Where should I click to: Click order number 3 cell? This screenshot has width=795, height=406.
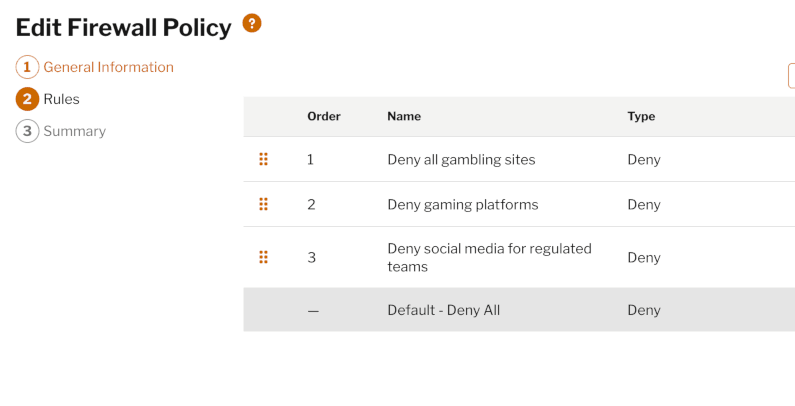(311, 257)
